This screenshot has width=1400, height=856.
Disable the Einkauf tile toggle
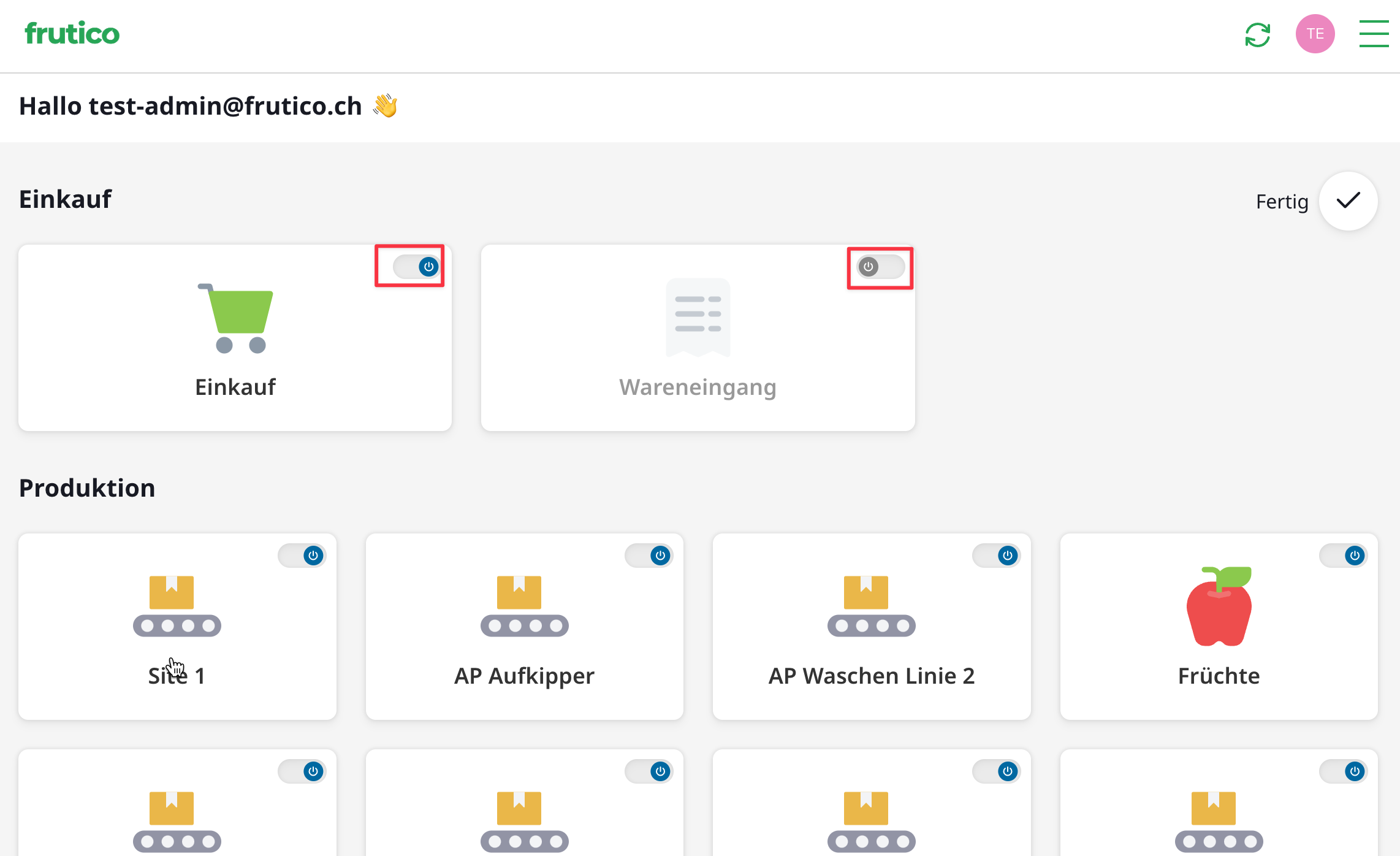(x=417, y=267)
